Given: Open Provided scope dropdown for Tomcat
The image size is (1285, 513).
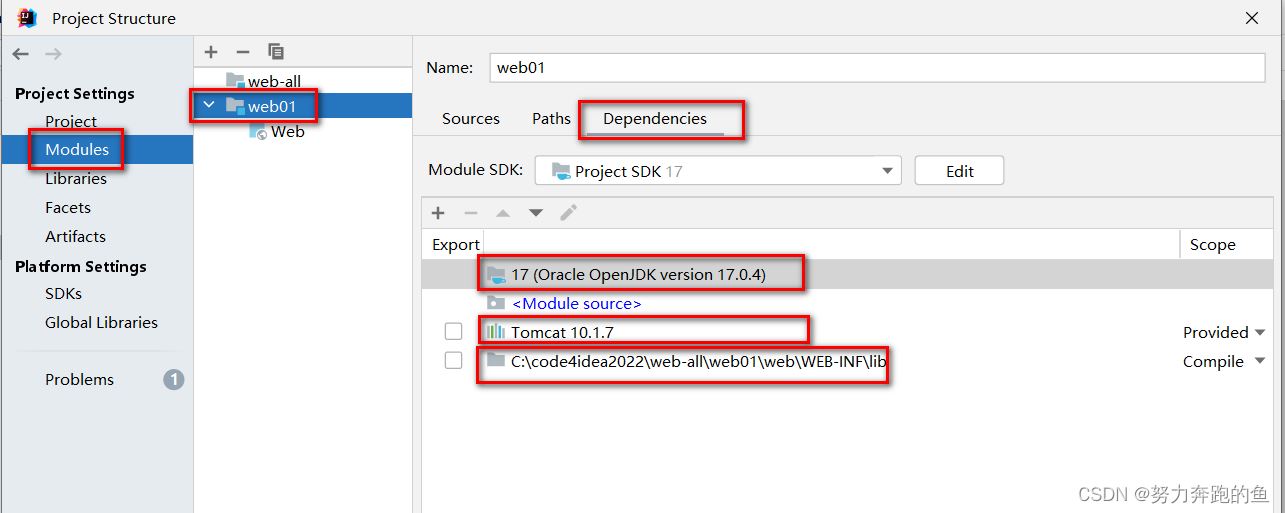Looking at the screenshot, I should pyautogui.click(x=1260, y=332).
